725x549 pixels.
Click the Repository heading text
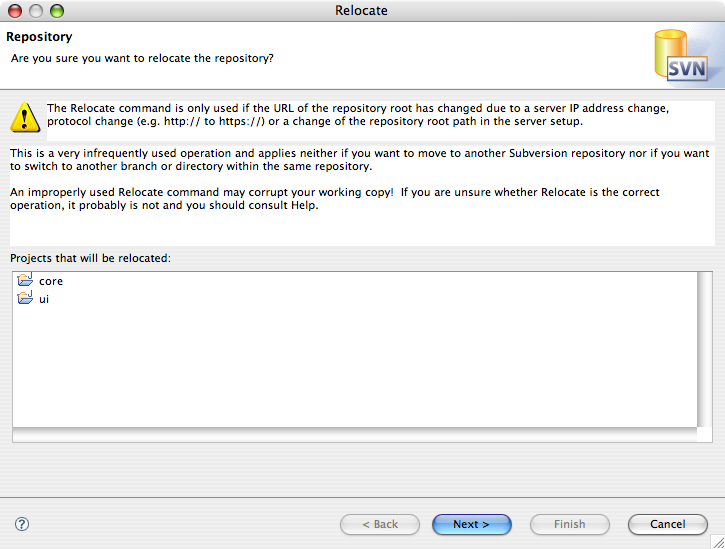click(x=39, y=37)
